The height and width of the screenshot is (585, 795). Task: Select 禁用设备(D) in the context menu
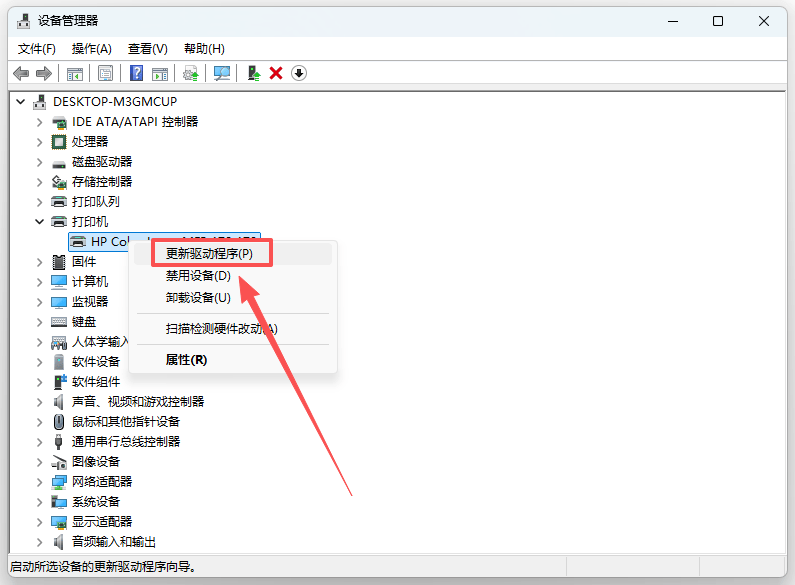198,276
